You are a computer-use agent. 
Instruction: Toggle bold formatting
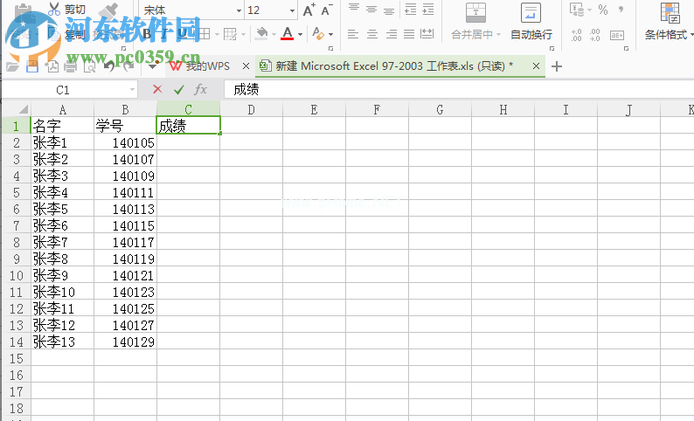pyautogui.click(x=147, y=33)
